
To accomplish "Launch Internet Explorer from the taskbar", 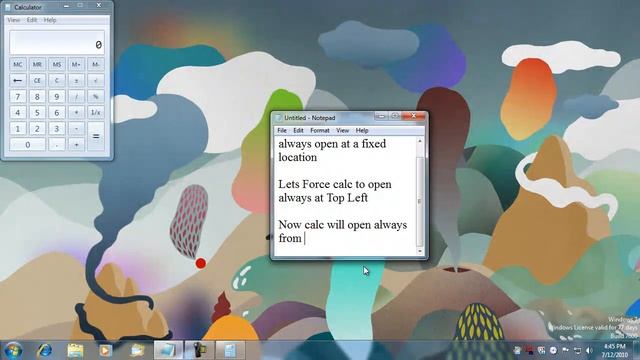I will pos(44,351).
